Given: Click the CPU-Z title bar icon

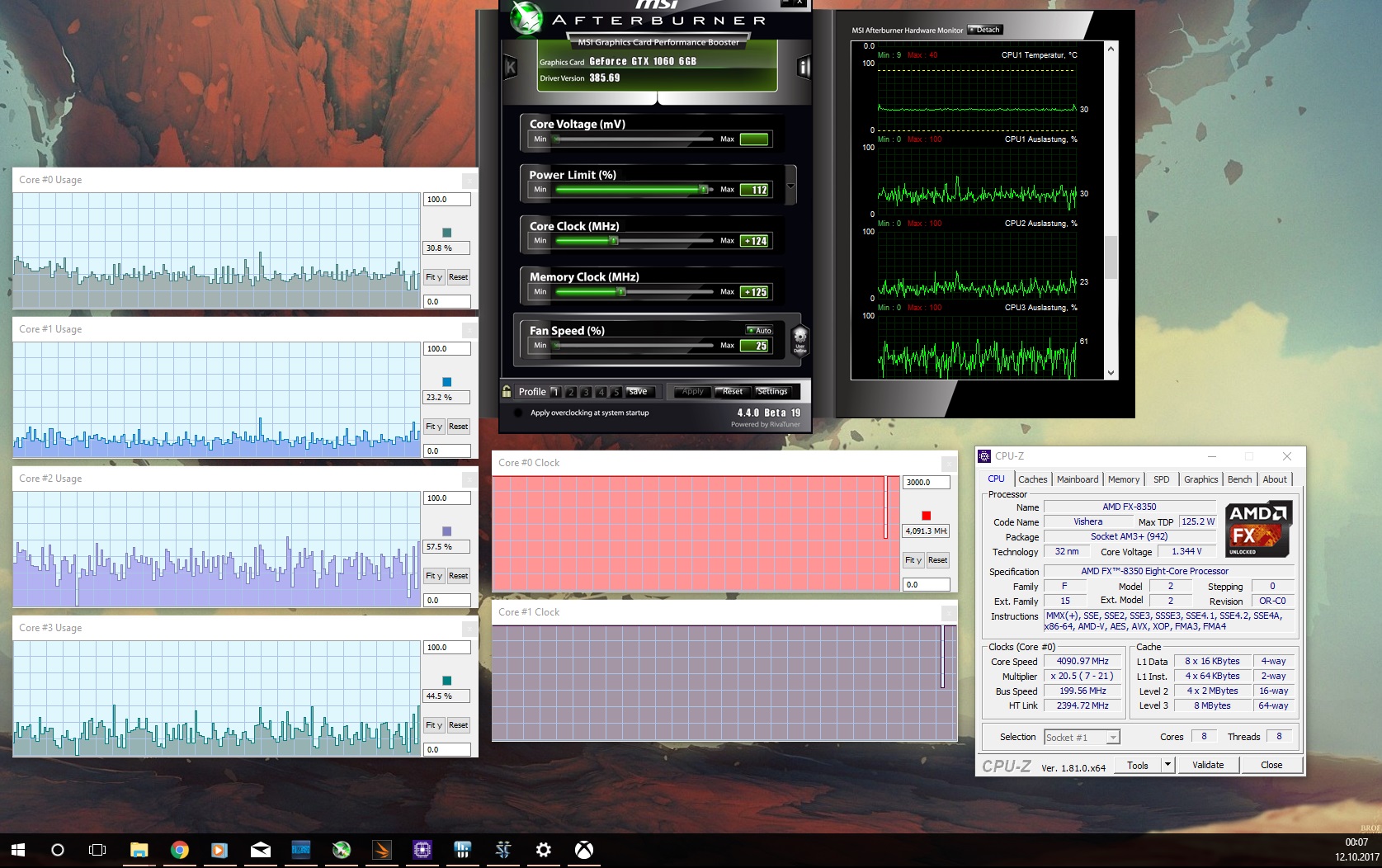Looking at the screenshot, I should 984,456.
